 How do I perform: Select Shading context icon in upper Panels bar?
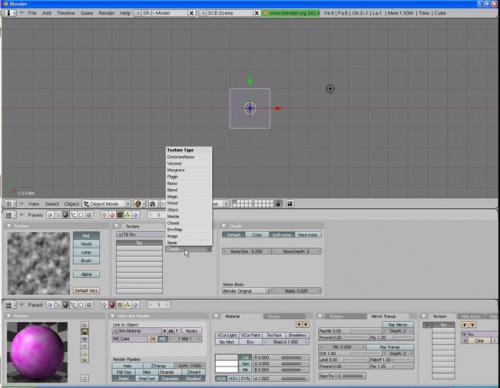[65, 215]
